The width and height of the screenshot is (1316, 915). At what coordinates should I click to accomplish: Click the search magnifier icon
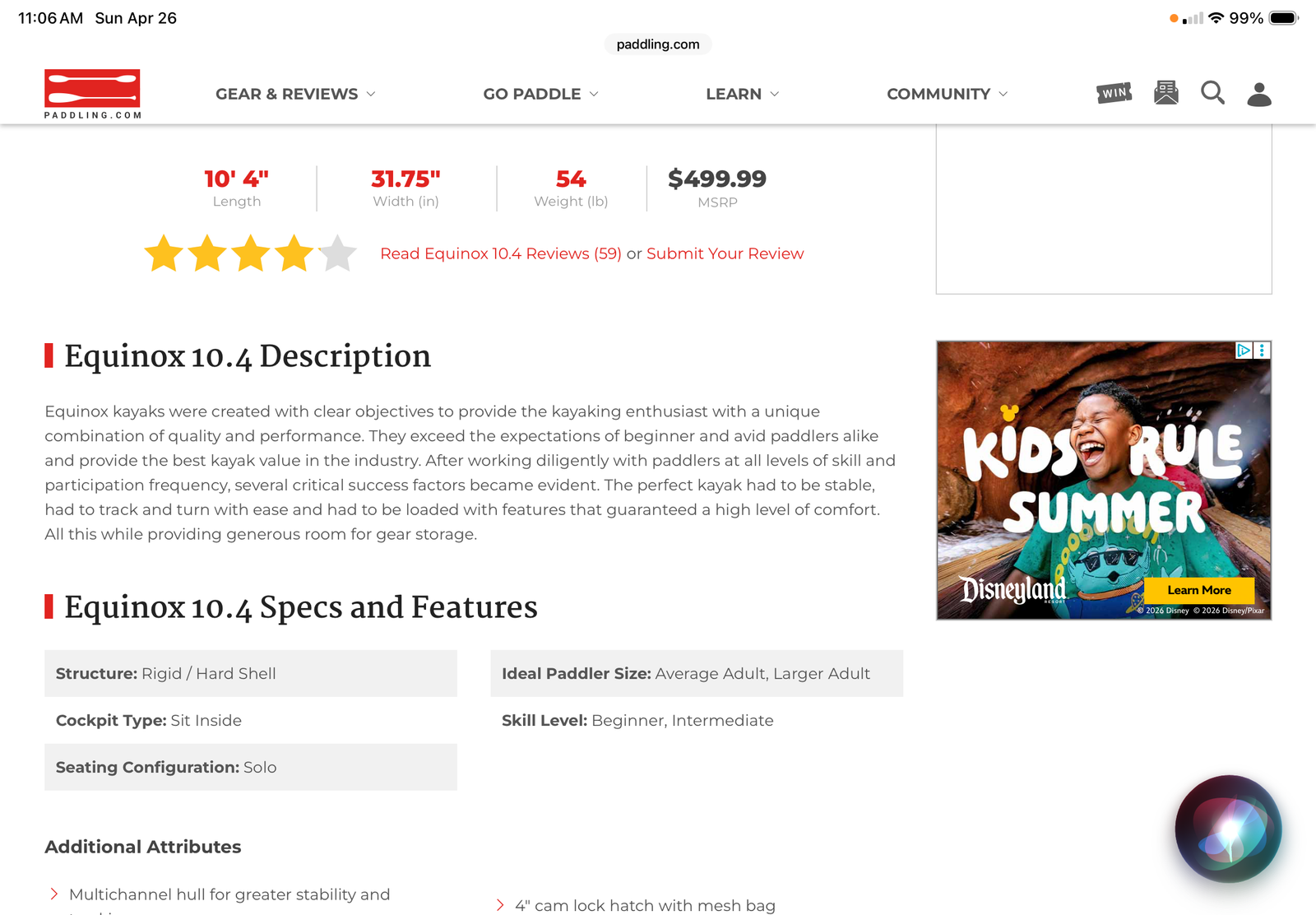[x=1212, y=93]
